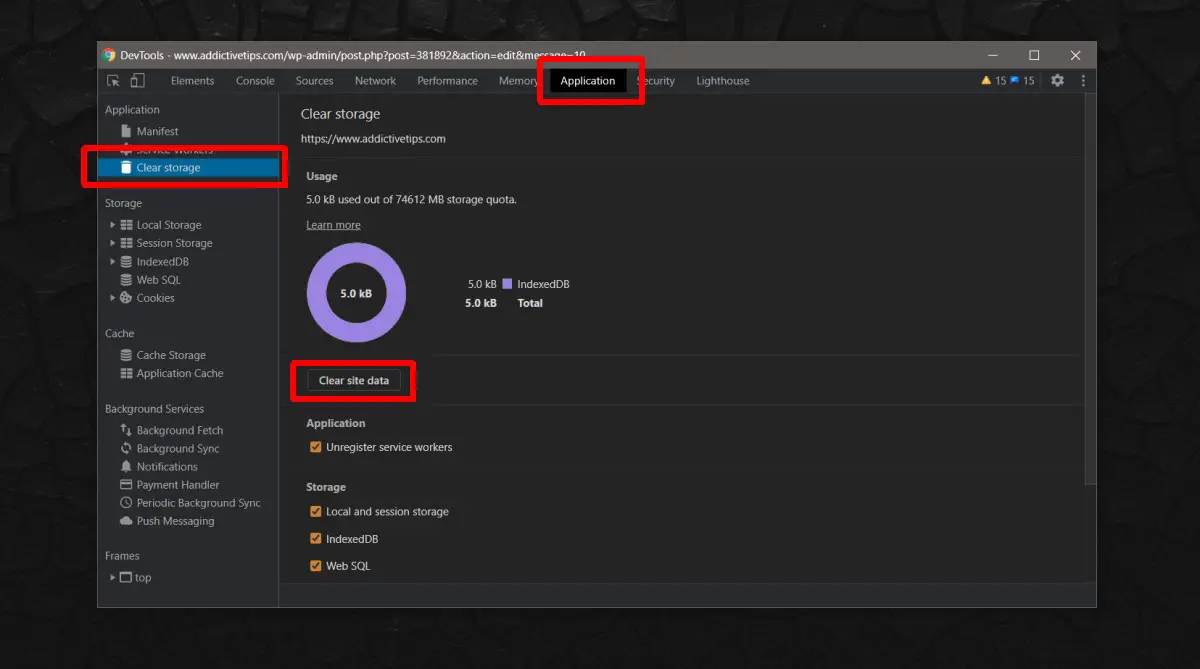
Task: Switch to the Performance tab
Action: click(x=447, y=81)
